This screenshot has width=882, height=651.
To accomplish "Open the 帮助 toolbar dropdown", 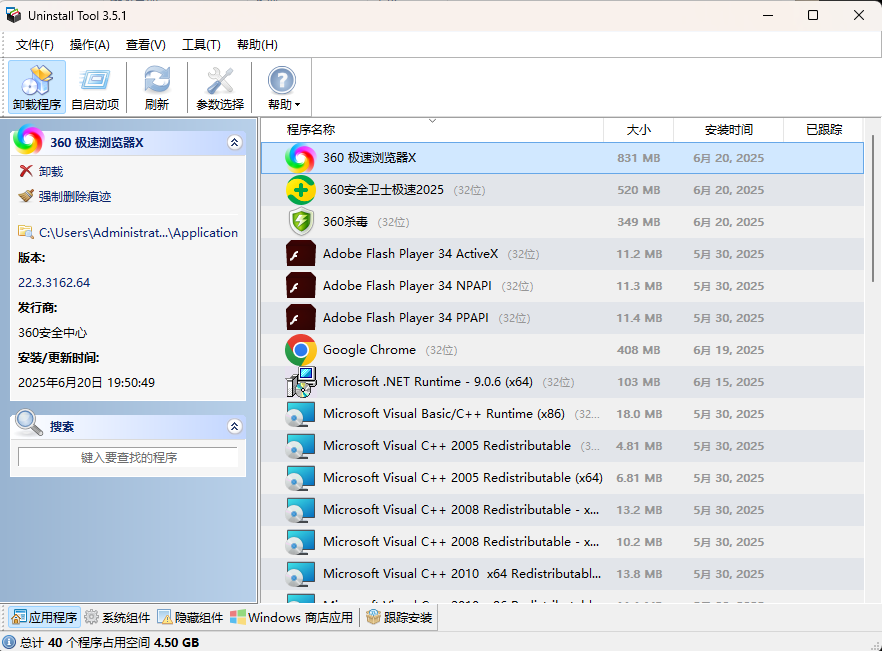I will 282,87.
